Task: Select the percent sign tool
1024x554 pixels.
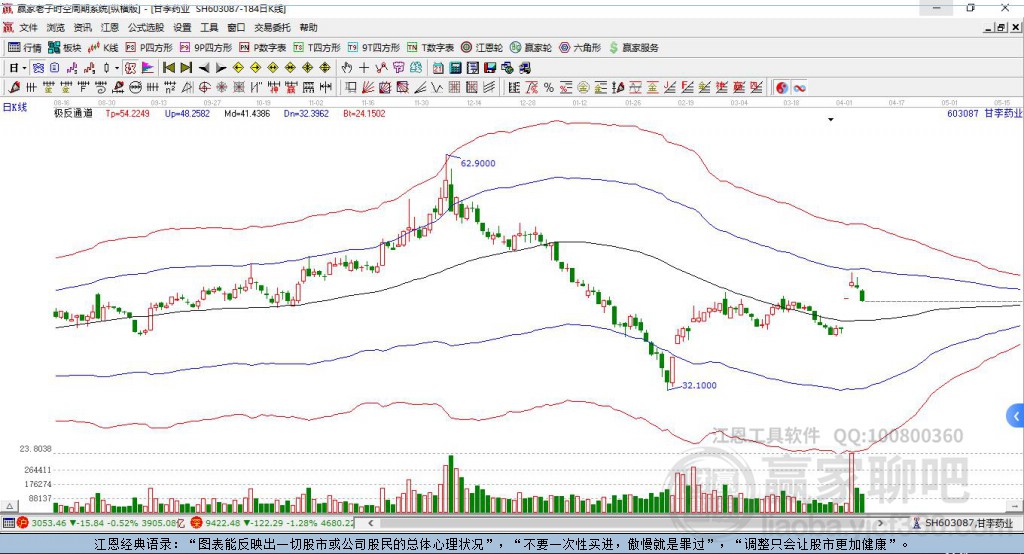Action: 549,87
